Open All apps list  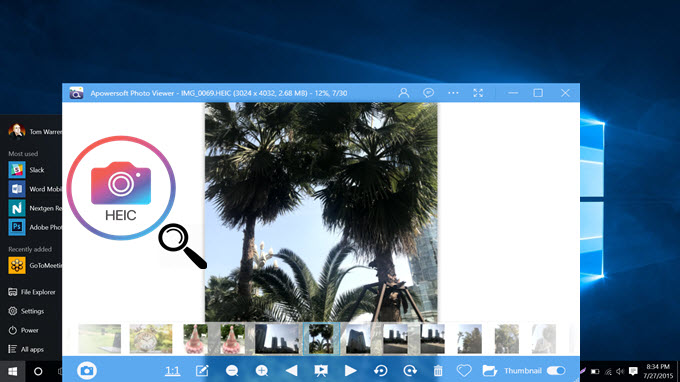coord(26,349)
